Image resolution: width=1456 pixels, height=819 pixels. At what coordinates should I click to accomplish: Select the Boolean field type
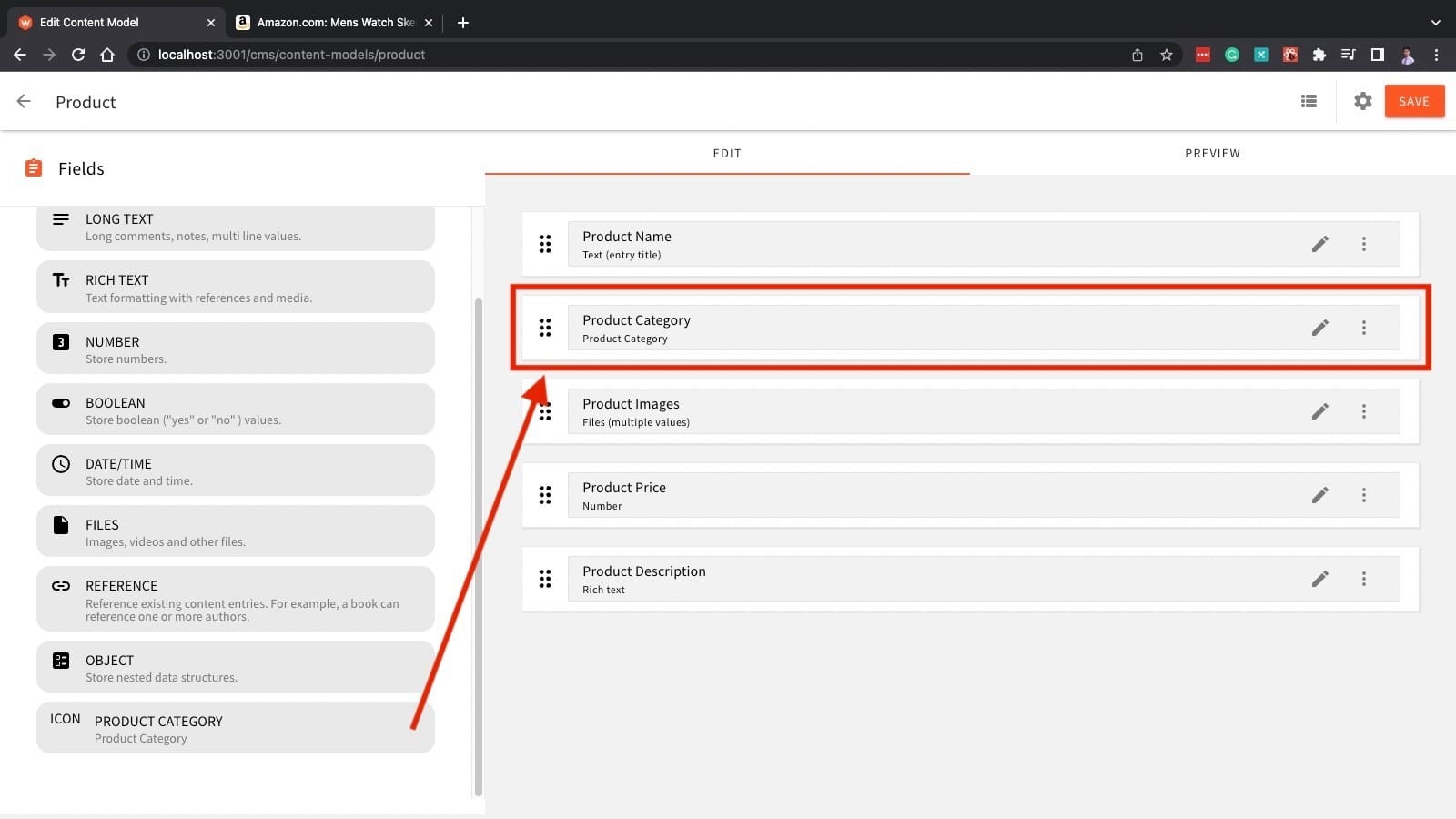(235, 409)
